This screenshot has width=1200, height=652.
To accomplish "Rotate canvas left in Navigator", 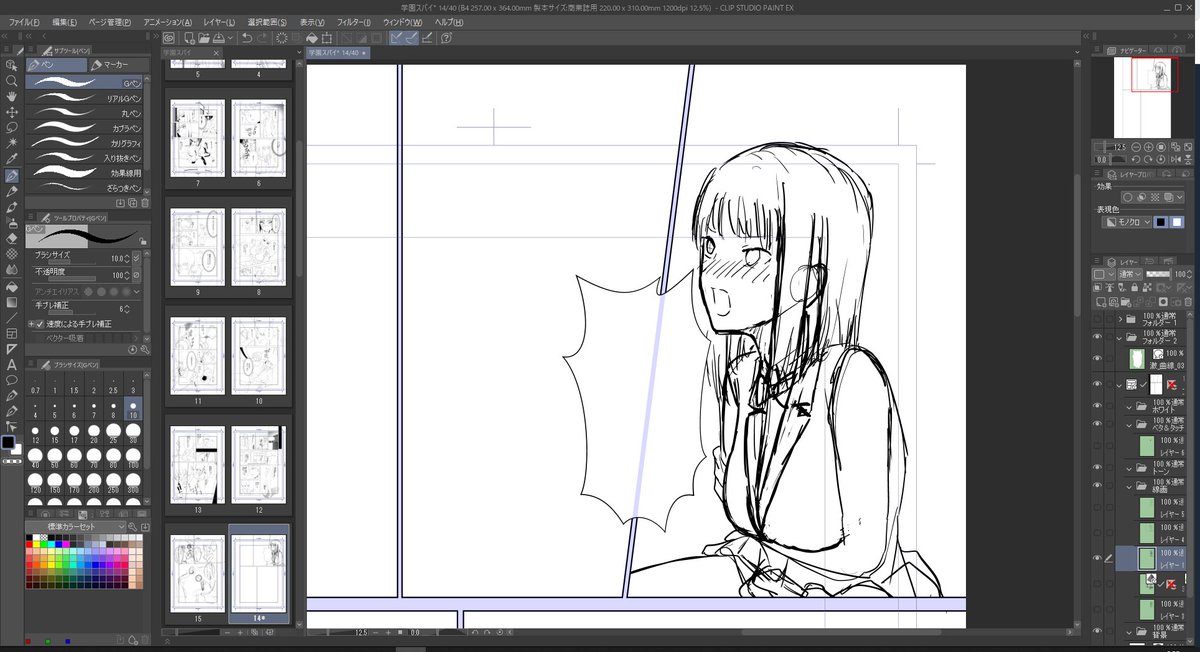I will click(x=1138, y=158).
